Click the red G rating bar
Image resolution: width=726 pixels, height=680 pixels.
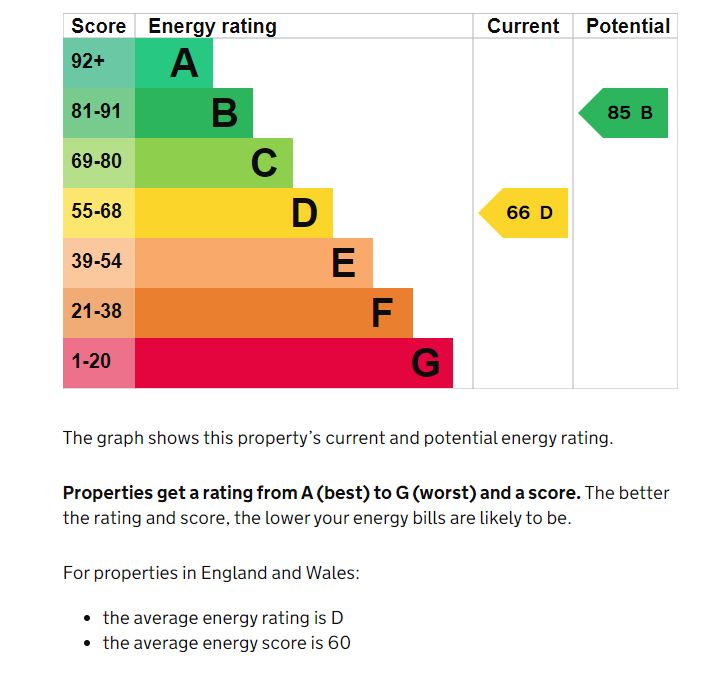[x=293, y=363]
